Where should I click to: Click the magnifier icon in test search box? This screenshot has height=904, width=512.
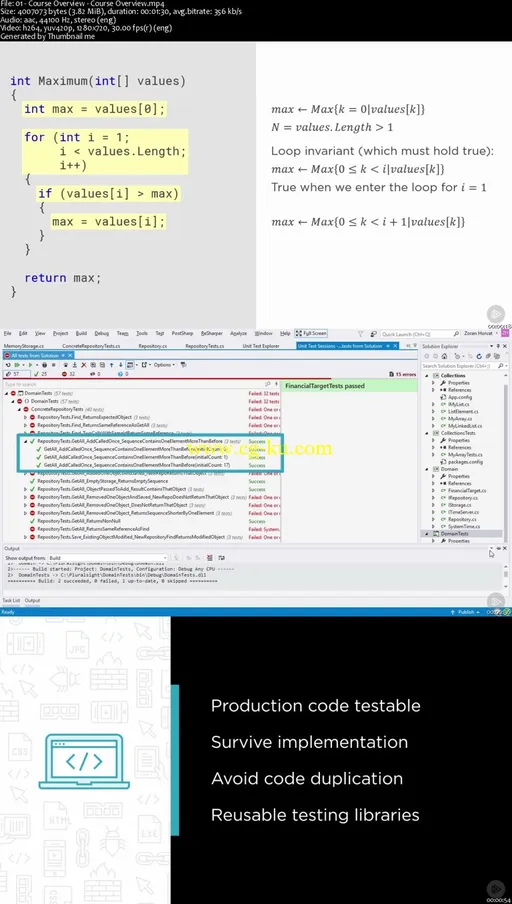point(268,384)
